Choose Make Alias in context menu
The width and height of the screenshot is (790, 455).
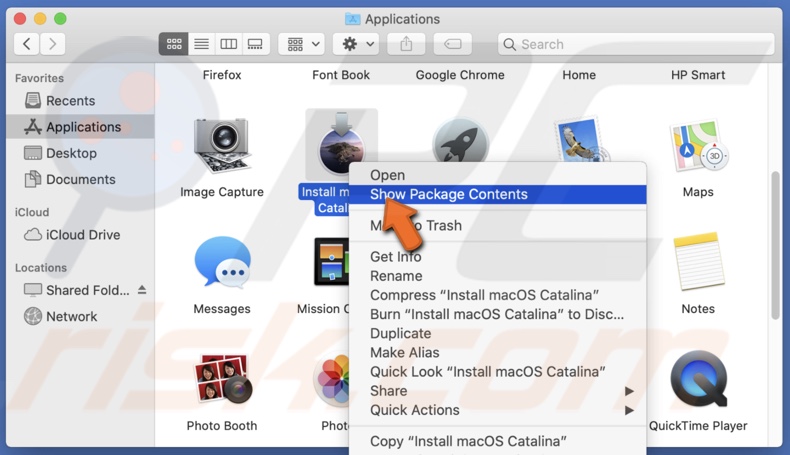[498, 352]
